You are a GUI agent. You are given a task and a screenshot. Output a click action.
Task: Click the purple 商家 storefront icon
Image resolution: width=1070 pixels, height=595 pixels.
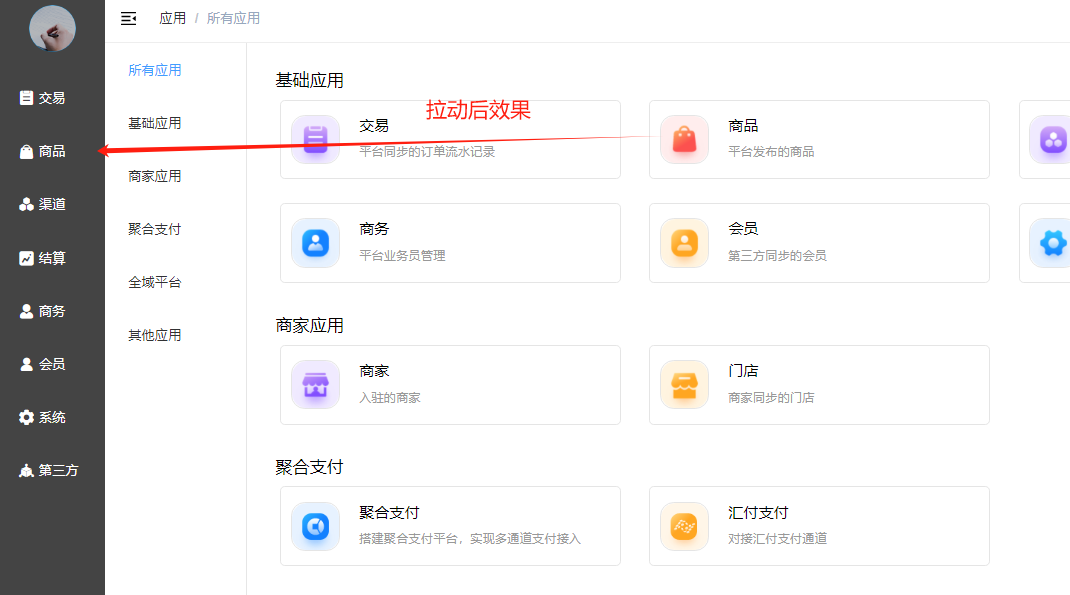click(316, 385)
